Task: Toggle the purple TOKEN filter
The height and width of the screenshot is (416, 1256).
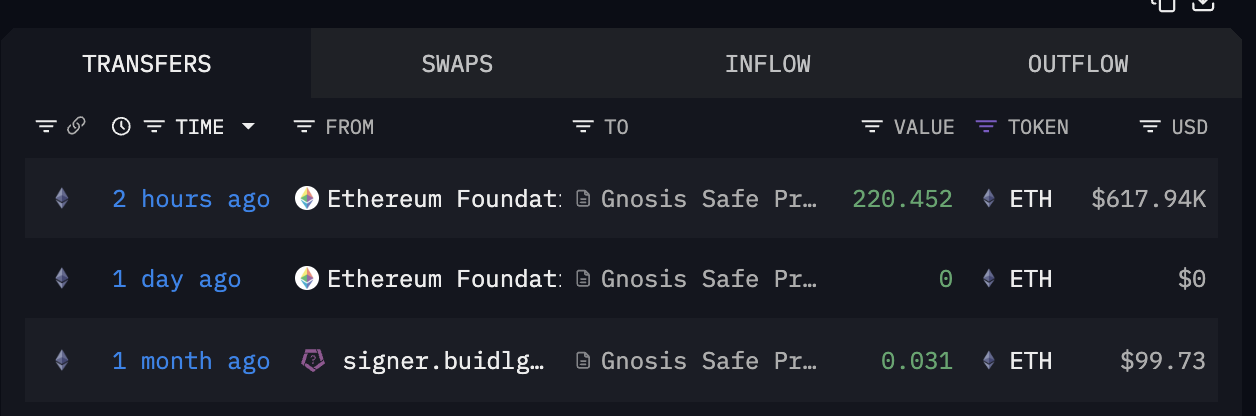Action: (x=986, y=127)
